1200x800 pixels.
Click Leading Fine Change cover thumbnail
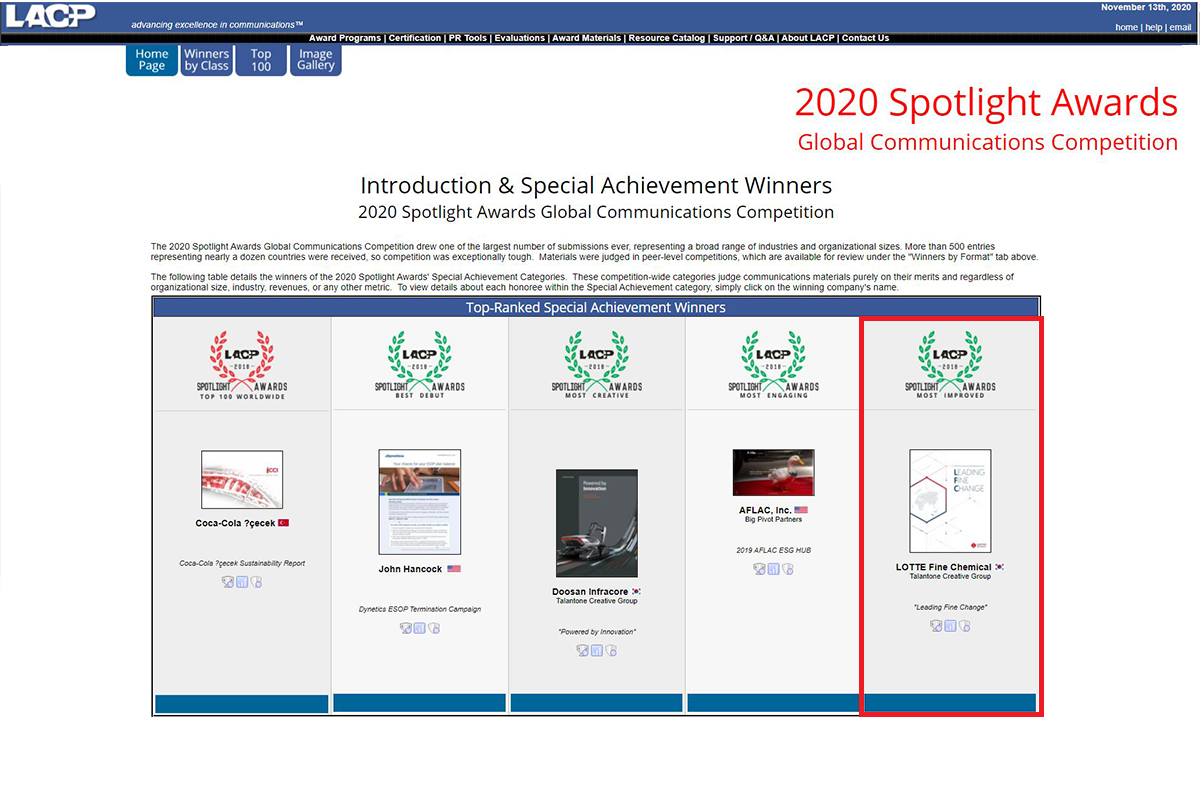point(950,501)
